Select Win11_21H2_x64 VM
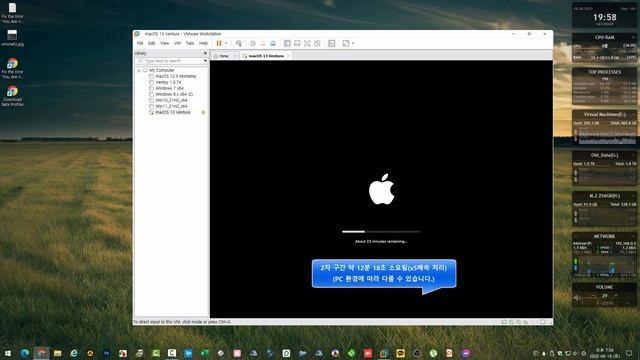 click(x=171, y=106)
